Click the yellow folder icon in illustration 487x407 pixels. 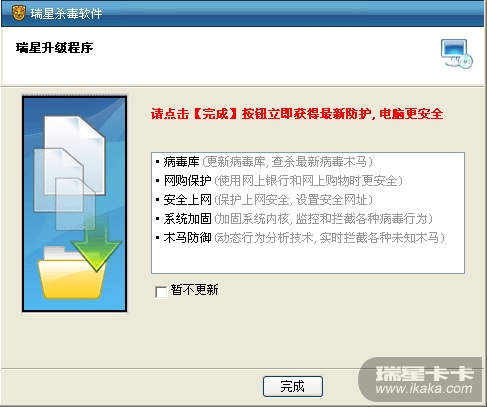click(x=71, y=274)
